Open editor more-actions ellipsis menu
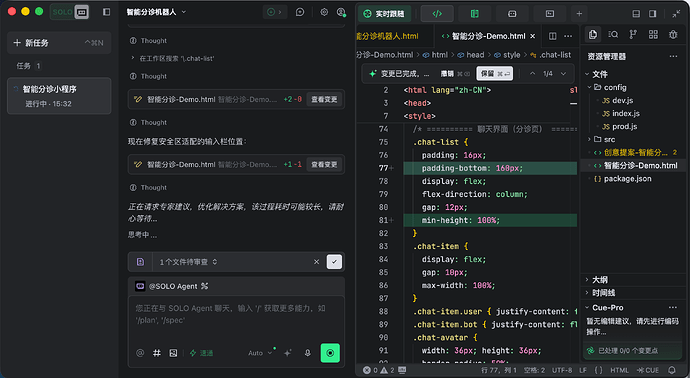This screenshot has height=378, width=690. [x=568, y=36]
